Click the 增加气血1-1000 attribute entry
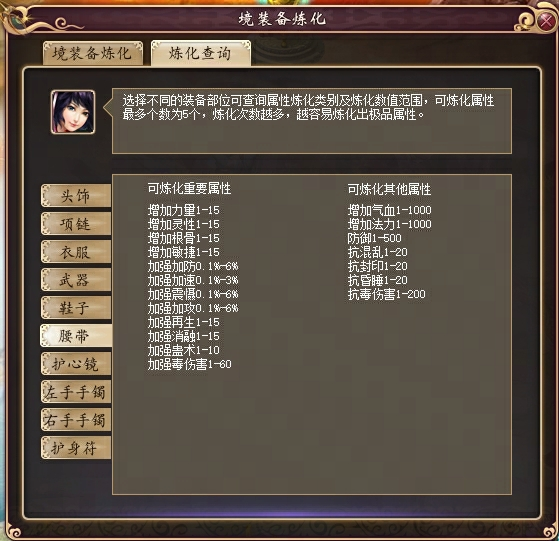 [390, 210]
